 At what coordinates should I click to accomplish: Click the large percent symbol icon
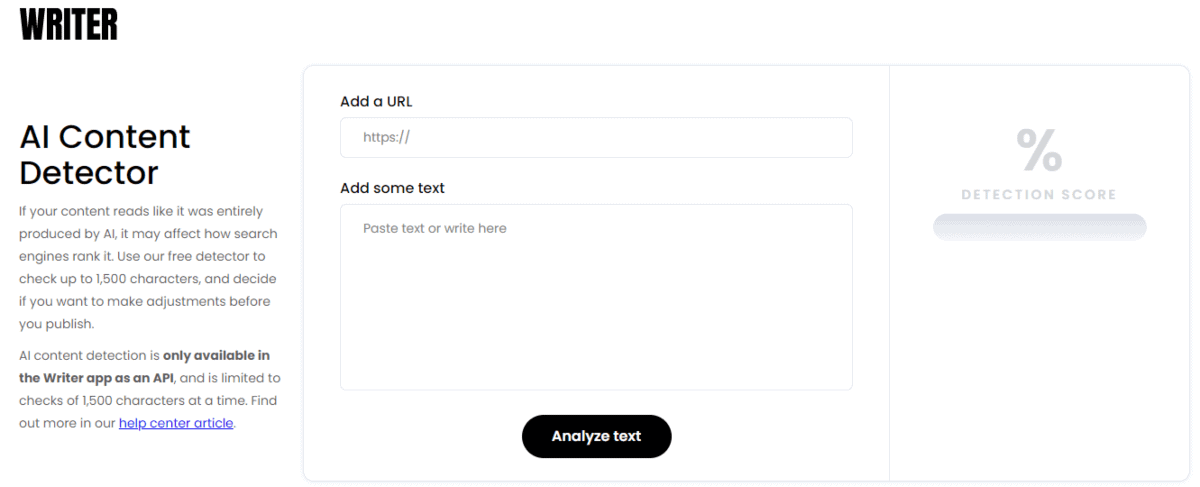click(x=1039, y=150)
